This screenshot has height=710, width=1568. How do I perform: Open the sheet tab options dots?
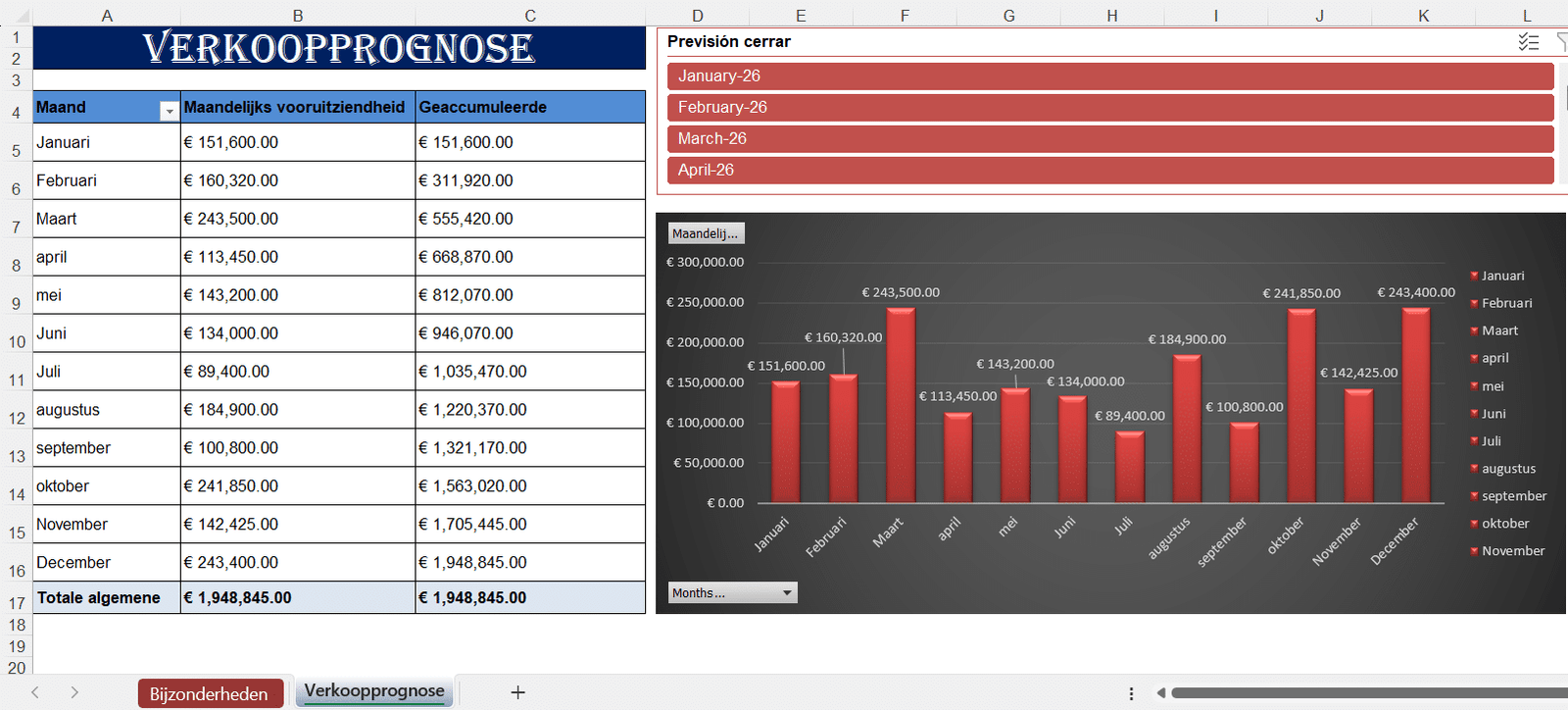pyautogui.click(x=1131, y=693)
